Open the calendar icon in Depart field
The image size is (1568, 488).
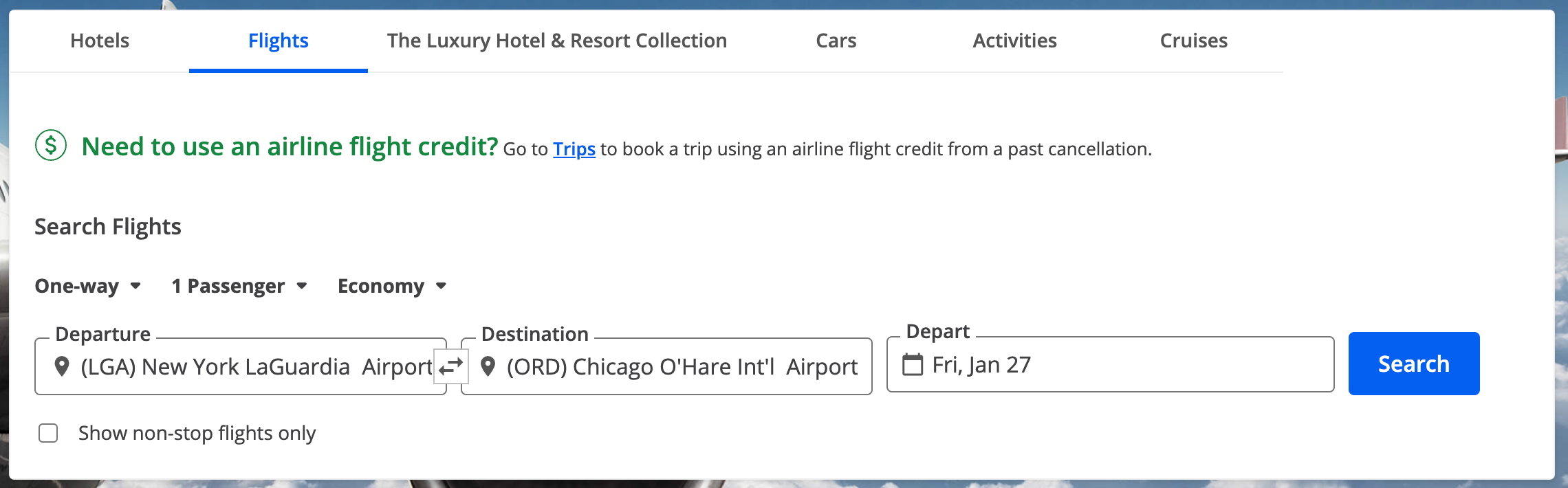coord(913,364)
